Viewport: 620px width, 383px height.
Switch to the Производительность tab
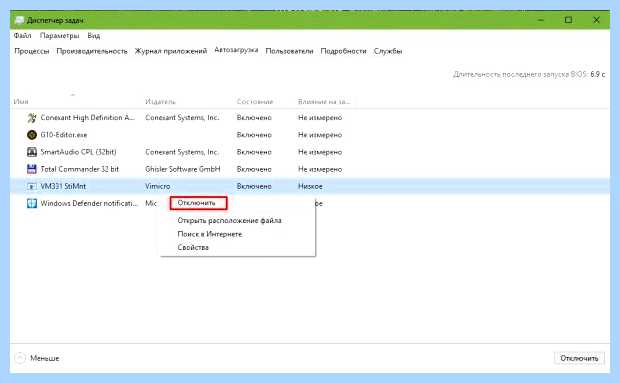pos(92,51)
